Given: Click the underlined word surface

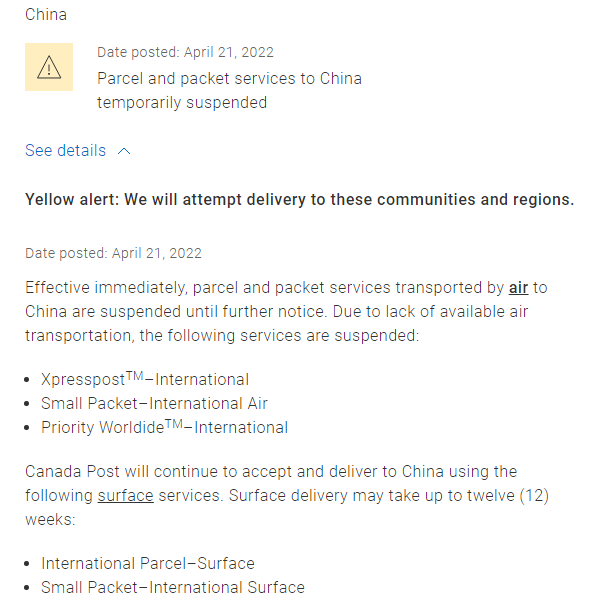Looking at the screenshot, I should (125, 496).
